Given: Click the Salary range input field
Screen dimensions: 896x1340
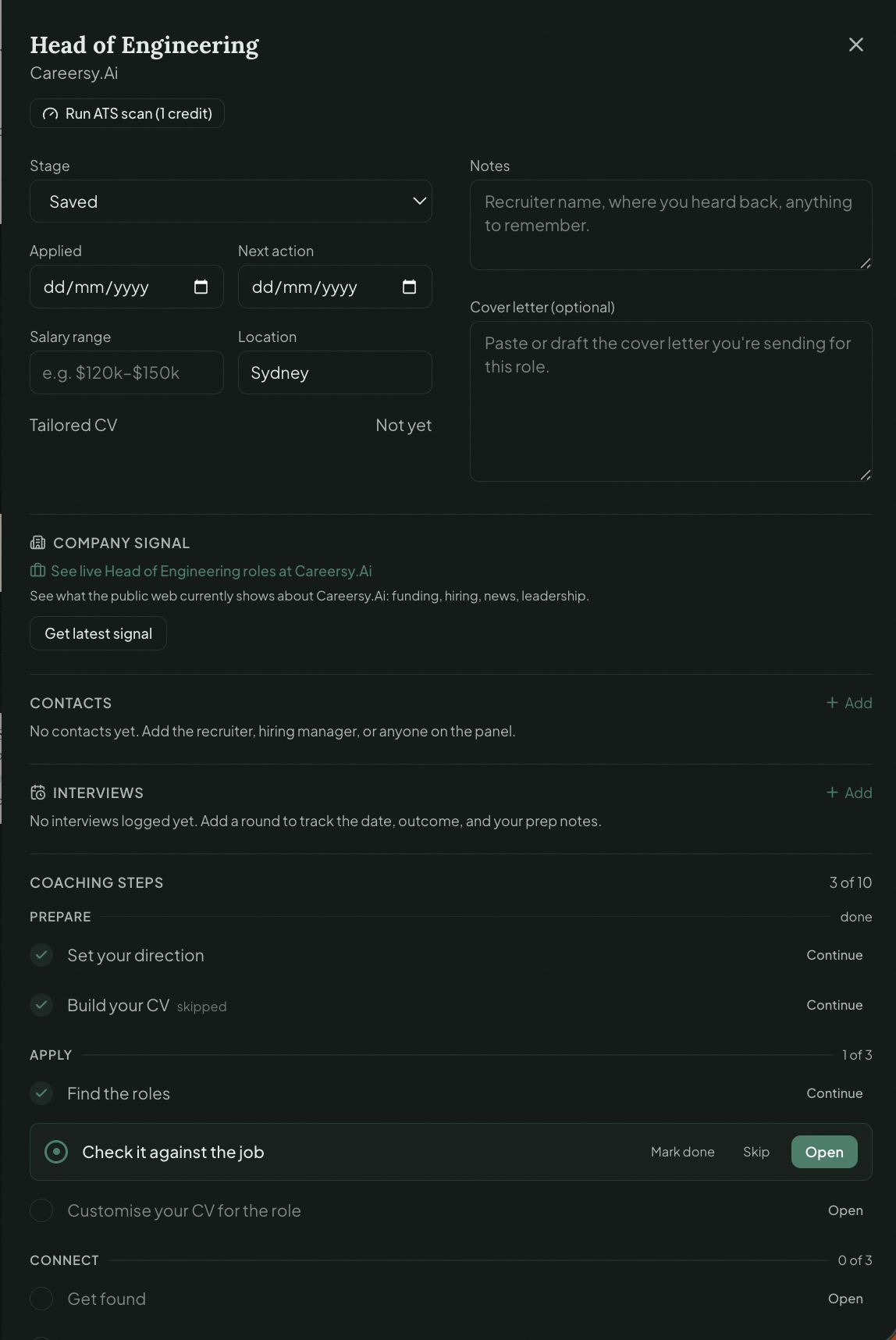Looking at the screenshot, I should [126, 372].
